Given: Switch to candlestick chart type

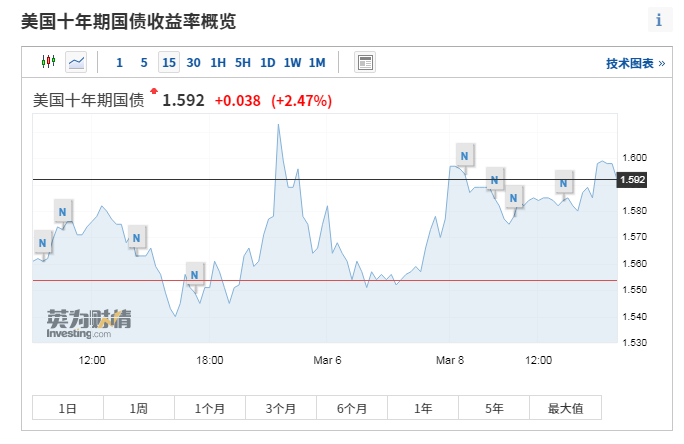Looking at the screenshot, I should 47,62.
